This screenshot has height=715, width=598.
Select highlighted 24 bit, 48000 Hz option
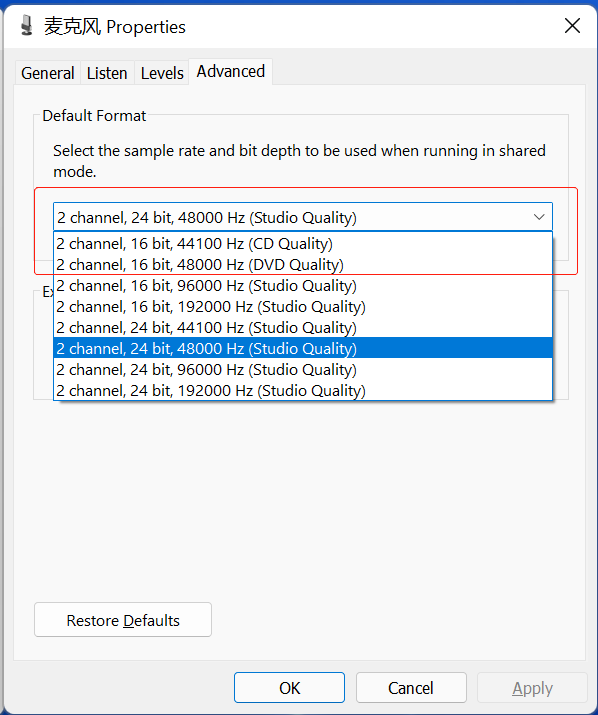coord(303,348)
